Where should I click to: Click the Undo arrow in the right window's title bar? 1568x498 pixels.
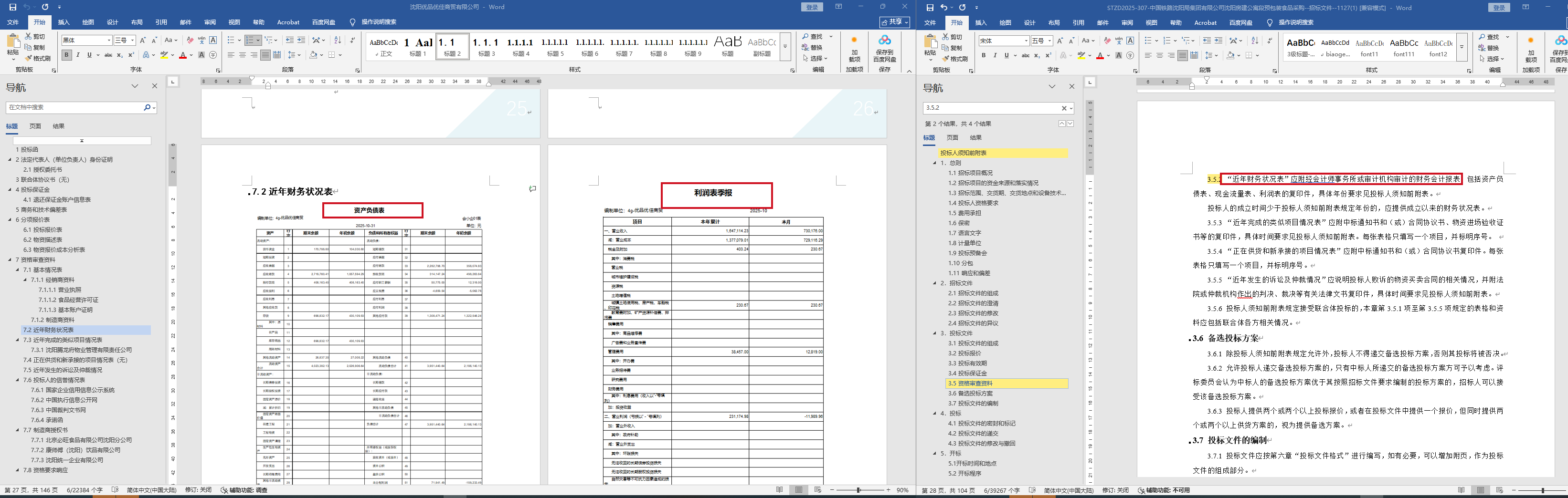tap(944, 7)
